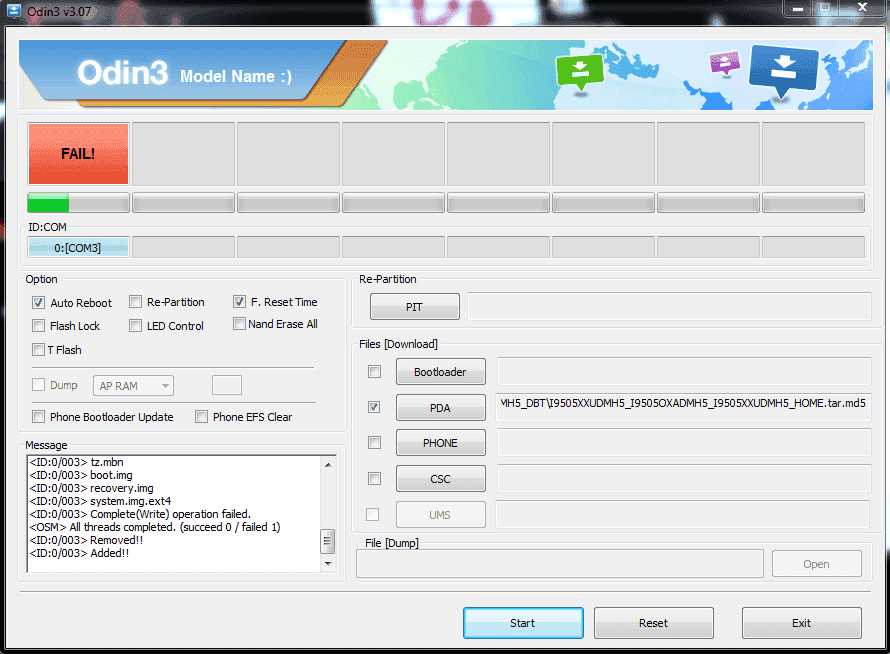890x654 pixels.
Task: Click the PHONE file path field
Action: click(x=684, y=442)
